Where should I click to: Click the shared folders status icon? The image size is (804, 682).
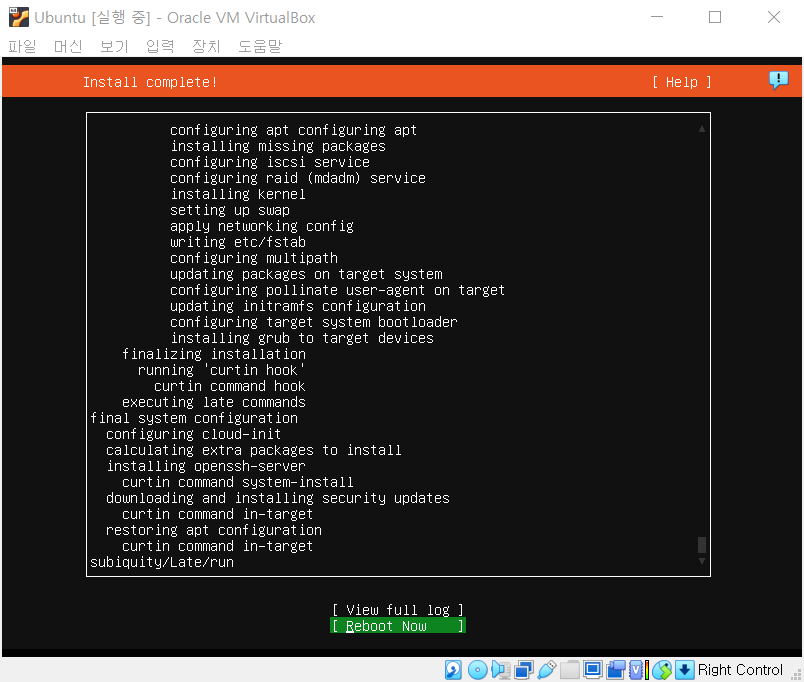point(570,670)
